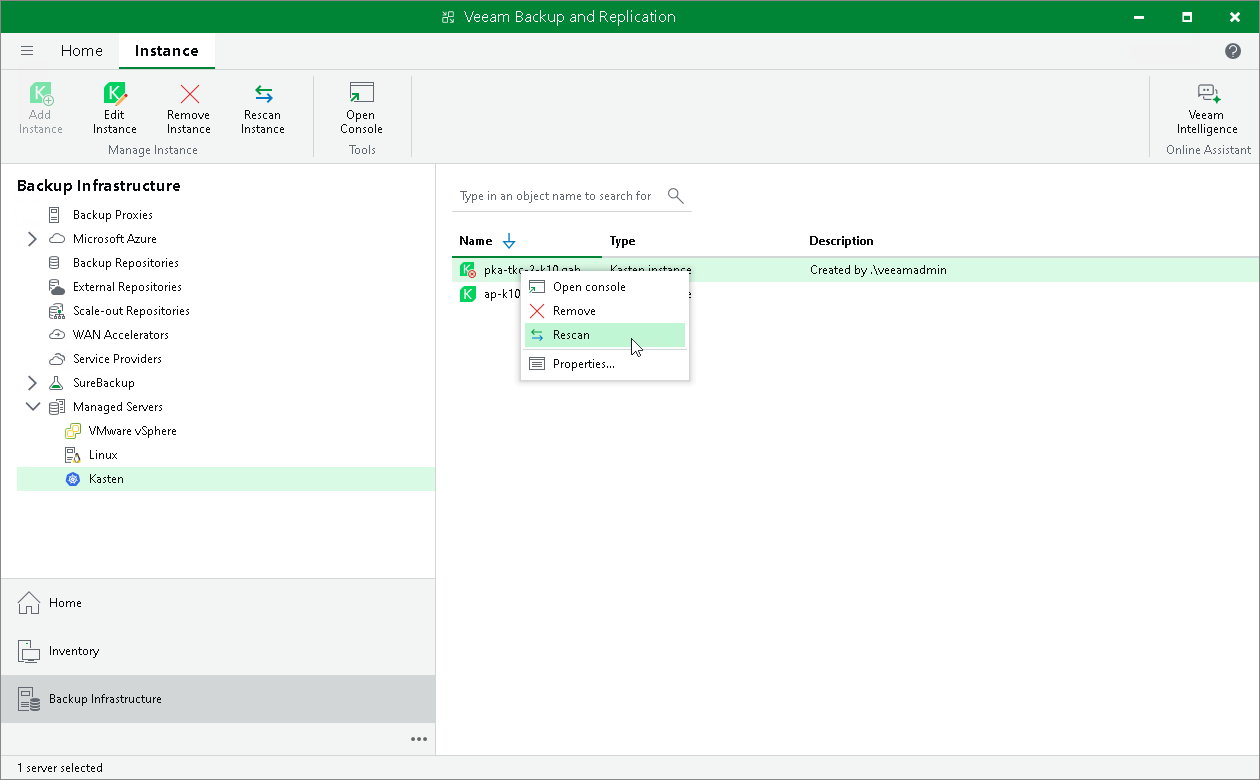Click the Home house icon in navigation

coord(28,603)
